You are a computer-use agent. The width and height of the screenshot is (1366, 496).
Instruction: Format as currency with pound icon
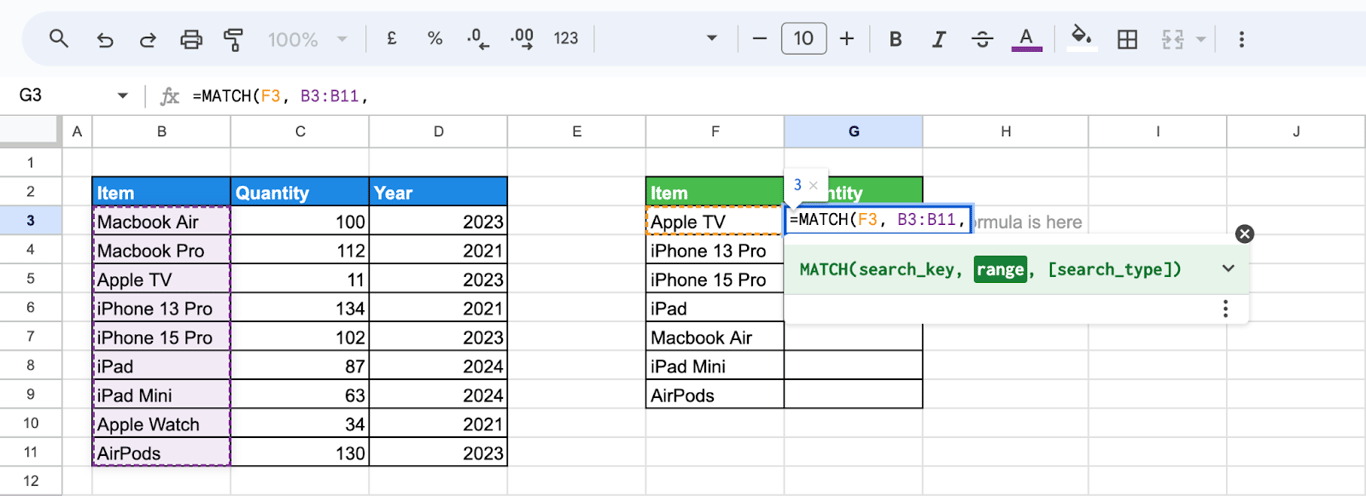pos(391,39)
